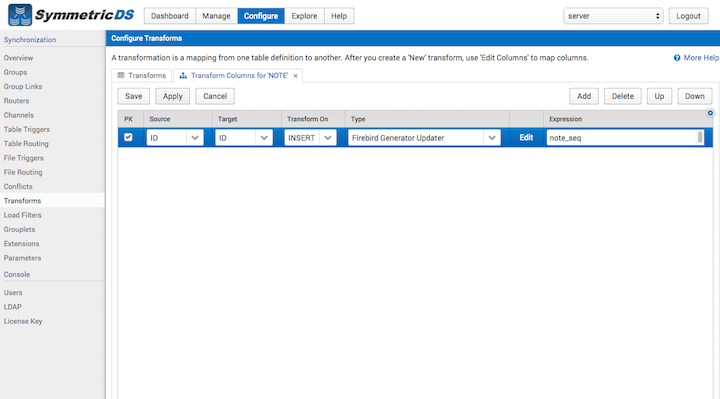Switch to the Explore menu tab
Viewport: 720px width, 399px height.
coord(304,16)
